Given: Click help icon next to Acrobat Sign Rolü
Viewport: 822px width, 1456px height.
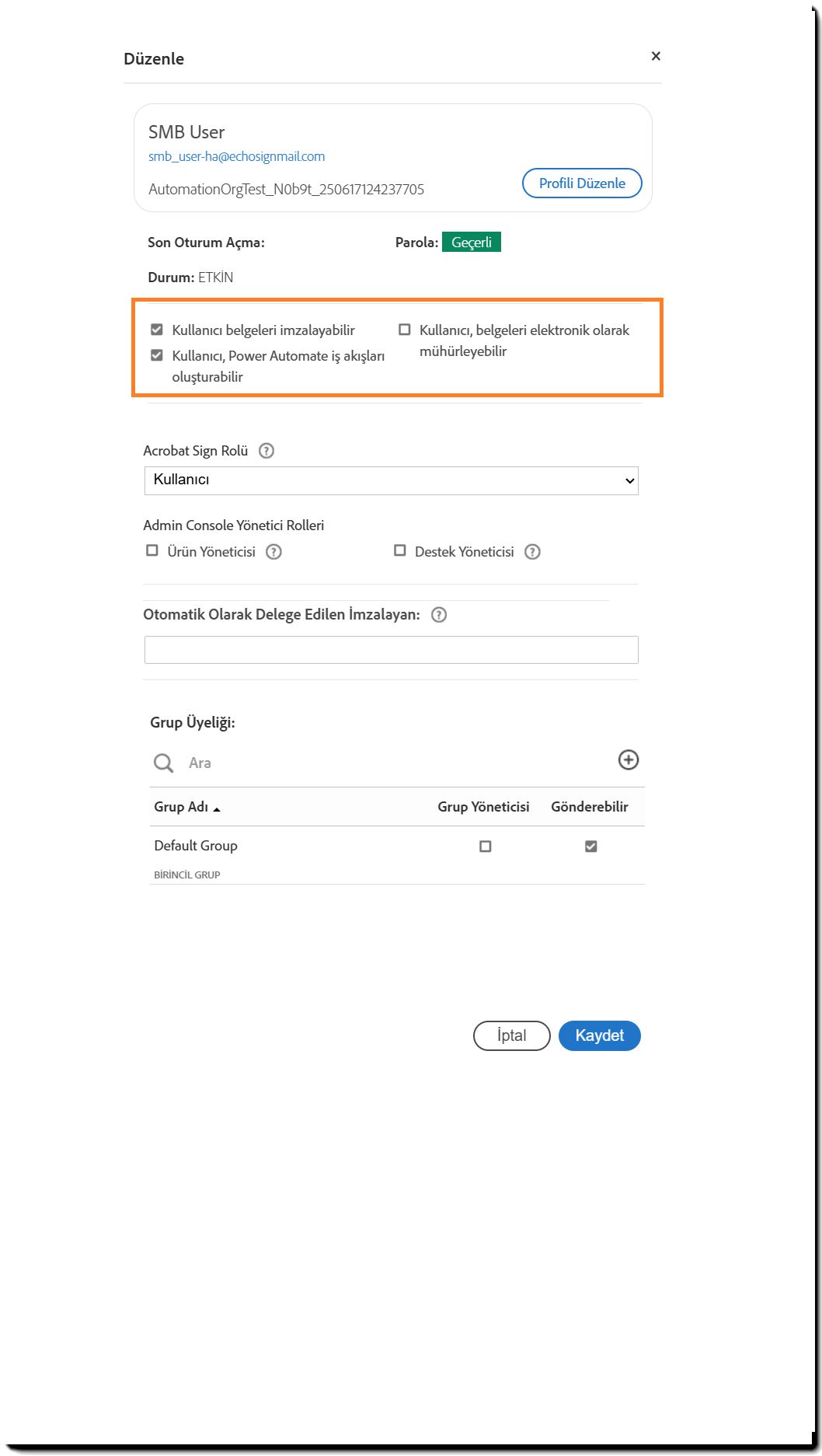Looking at the screenshot, I should (266, 451).
